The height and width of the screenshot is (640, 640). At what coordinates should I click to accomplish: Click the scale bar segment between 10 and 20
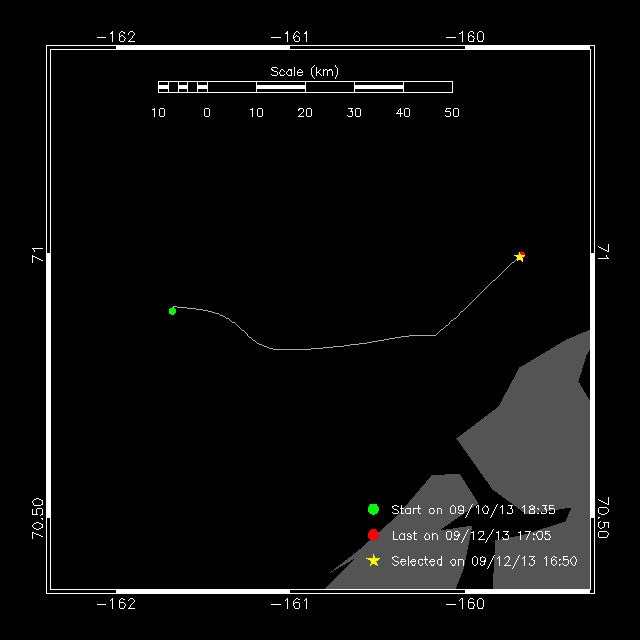281,87
